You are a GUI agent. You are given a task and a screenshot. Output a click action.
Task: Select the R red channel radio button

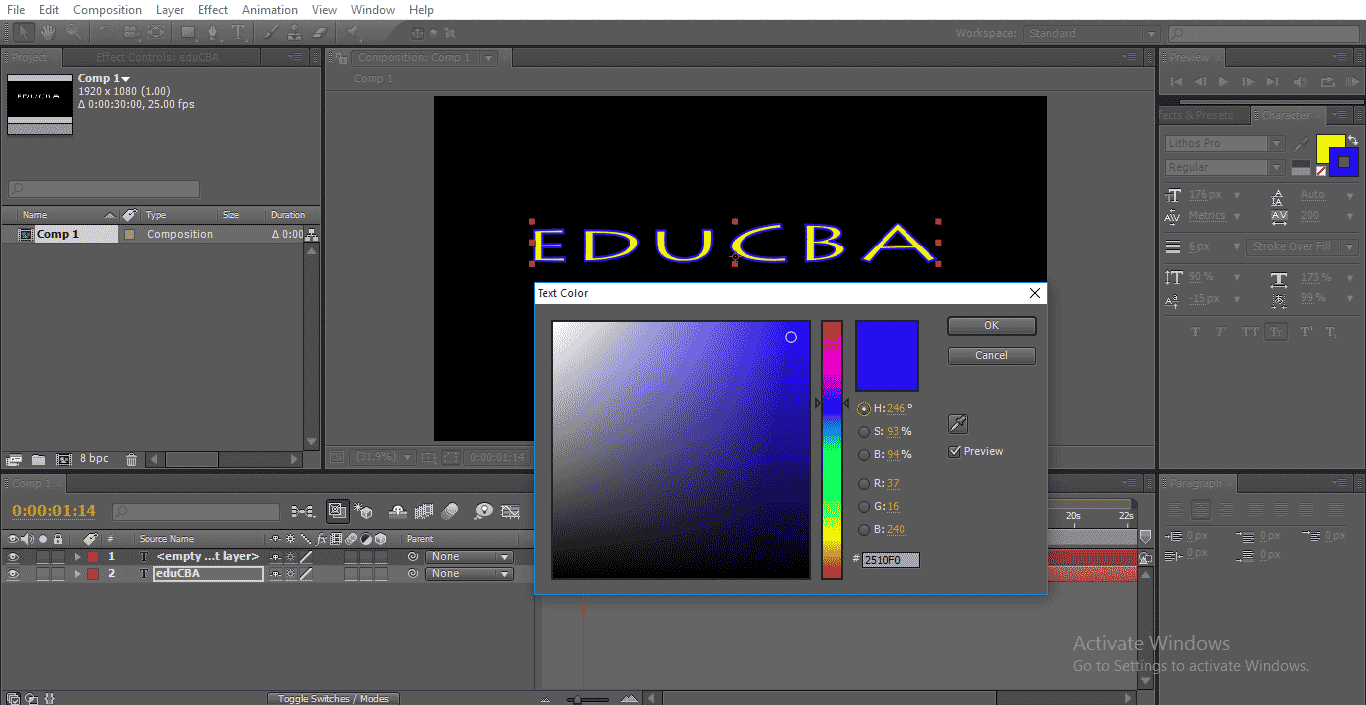(x=864, y=484)
